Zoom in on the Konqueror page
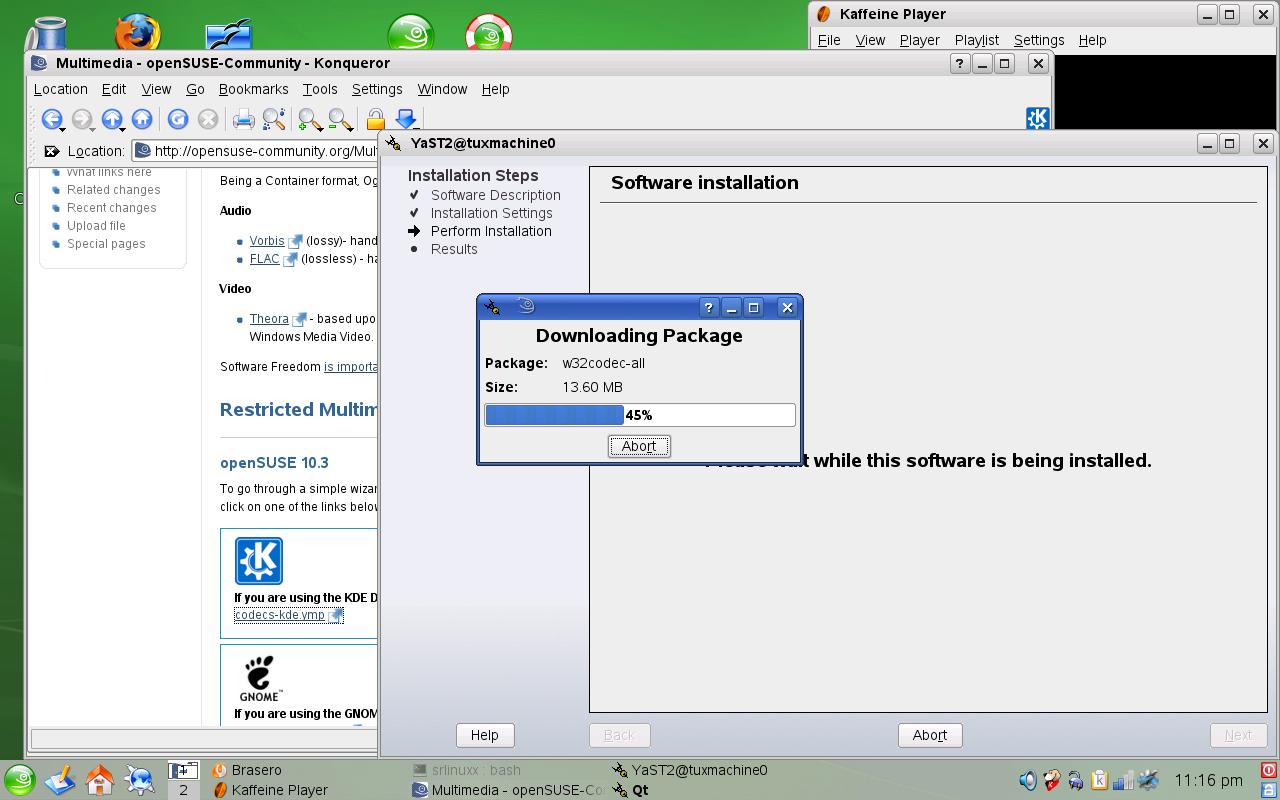Image resolution: width=1280 pixels, height=800 pixels. 309,120
